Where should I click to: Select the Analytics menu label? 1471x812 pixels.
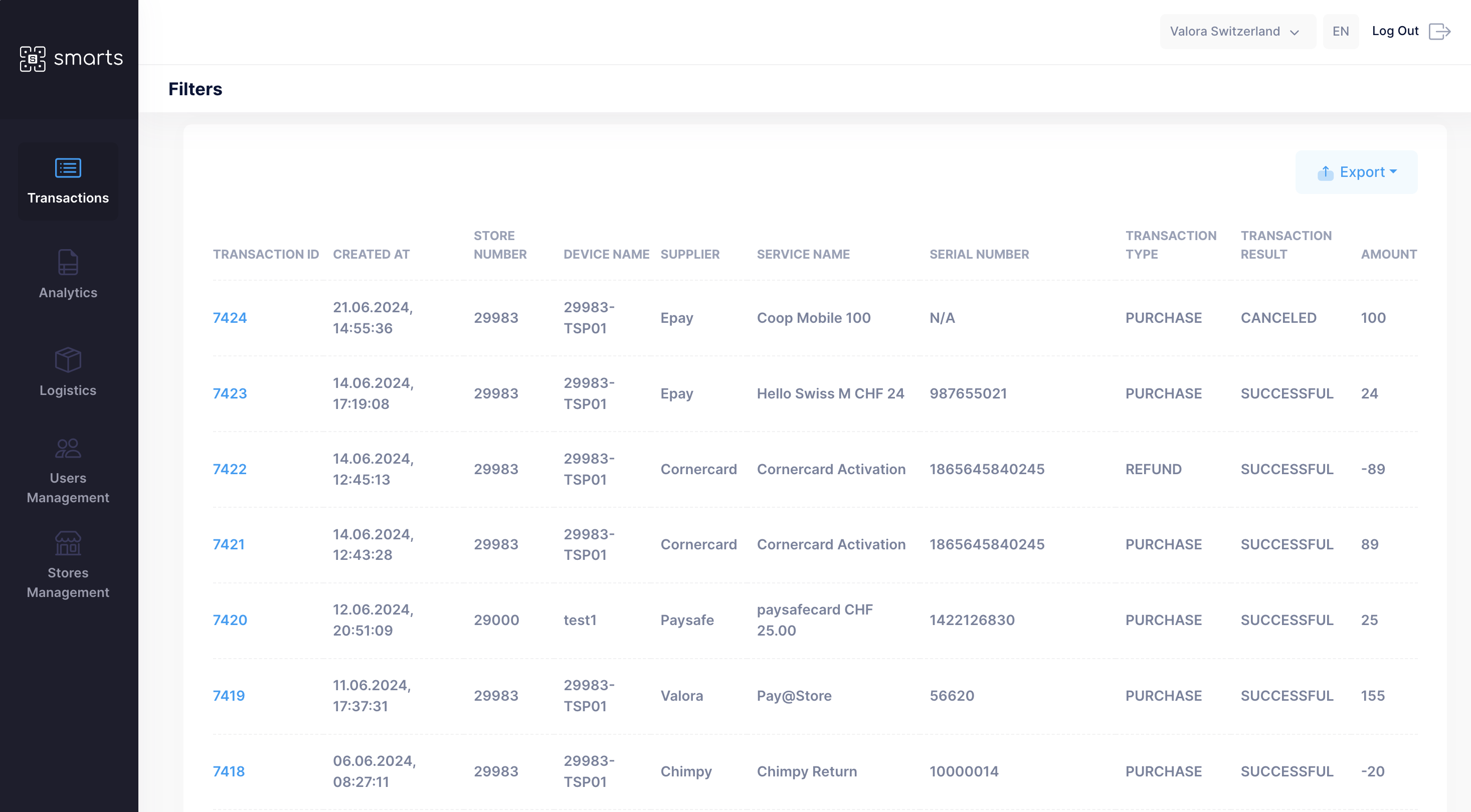pos(68,292)
